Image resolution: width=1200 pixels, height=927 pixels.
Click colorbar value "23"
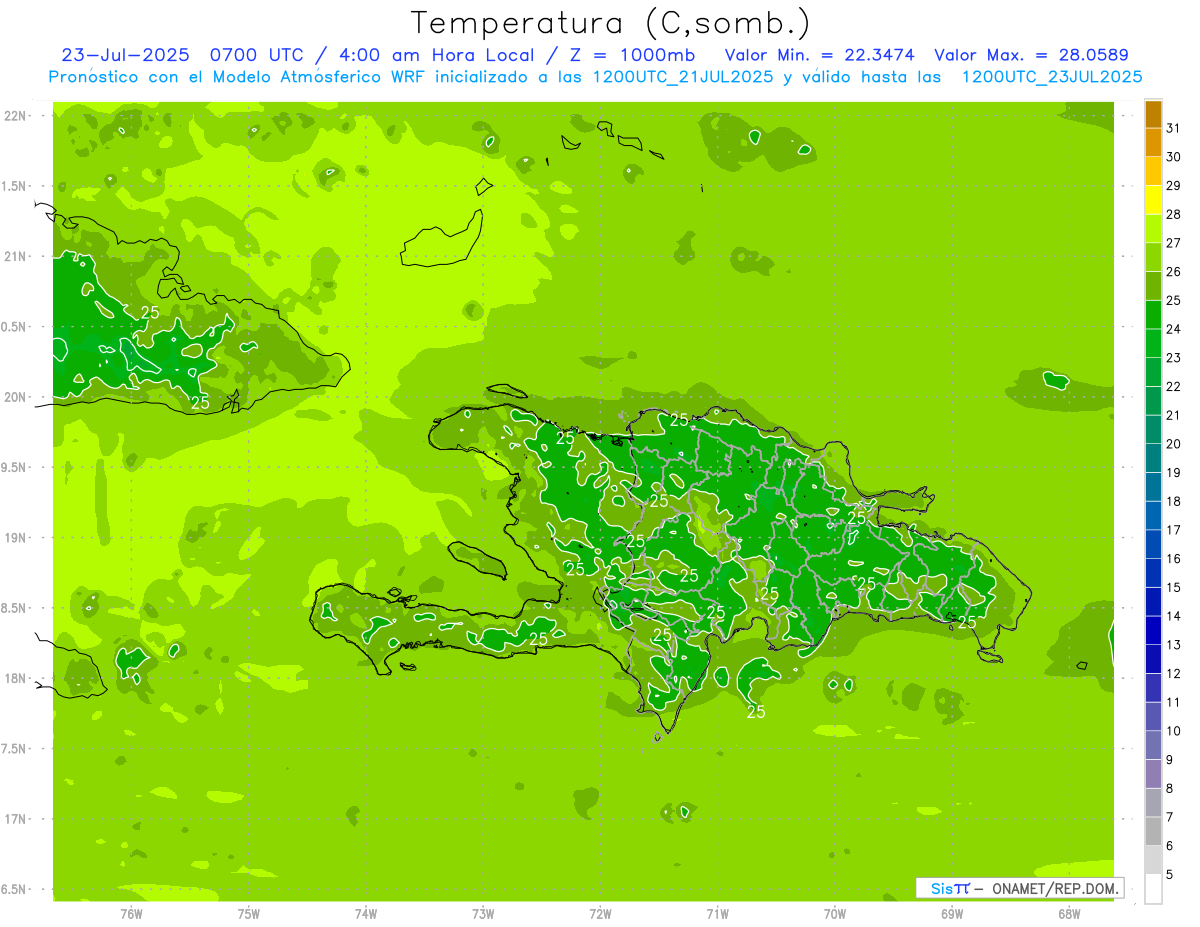(1174, 358)
